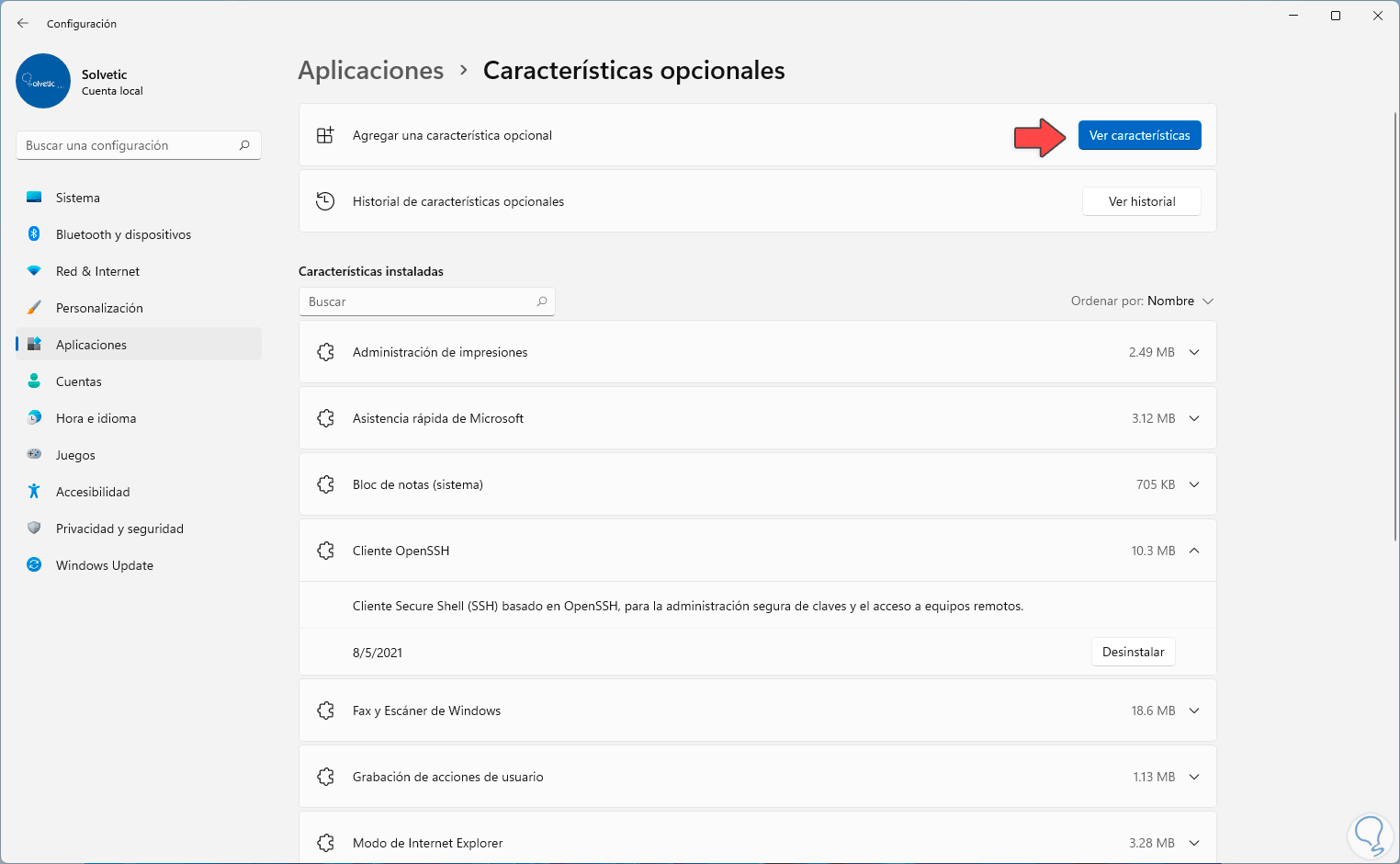Expand the Administración de impresiones entry
Image resolution: width=1400 pixels, height=864 pixels.
tap(1194, 352)
